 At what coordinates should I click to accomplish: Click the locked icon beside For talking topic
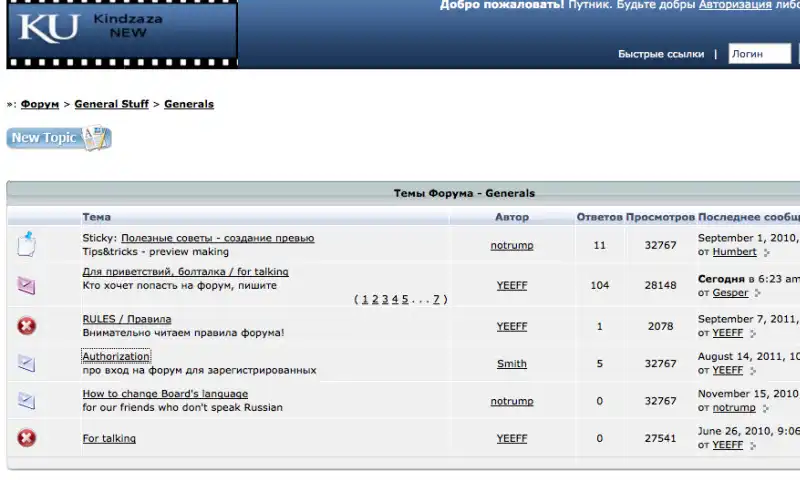pyautogui.click(x=27, y=438)
